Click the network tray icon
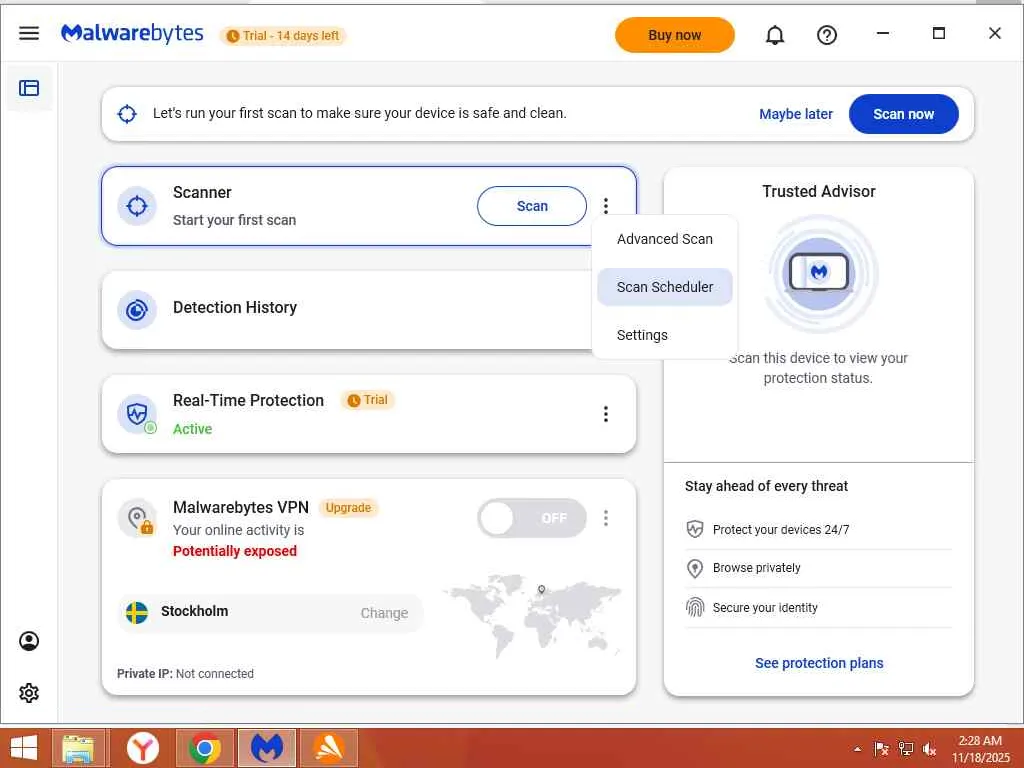 (906, 749)
